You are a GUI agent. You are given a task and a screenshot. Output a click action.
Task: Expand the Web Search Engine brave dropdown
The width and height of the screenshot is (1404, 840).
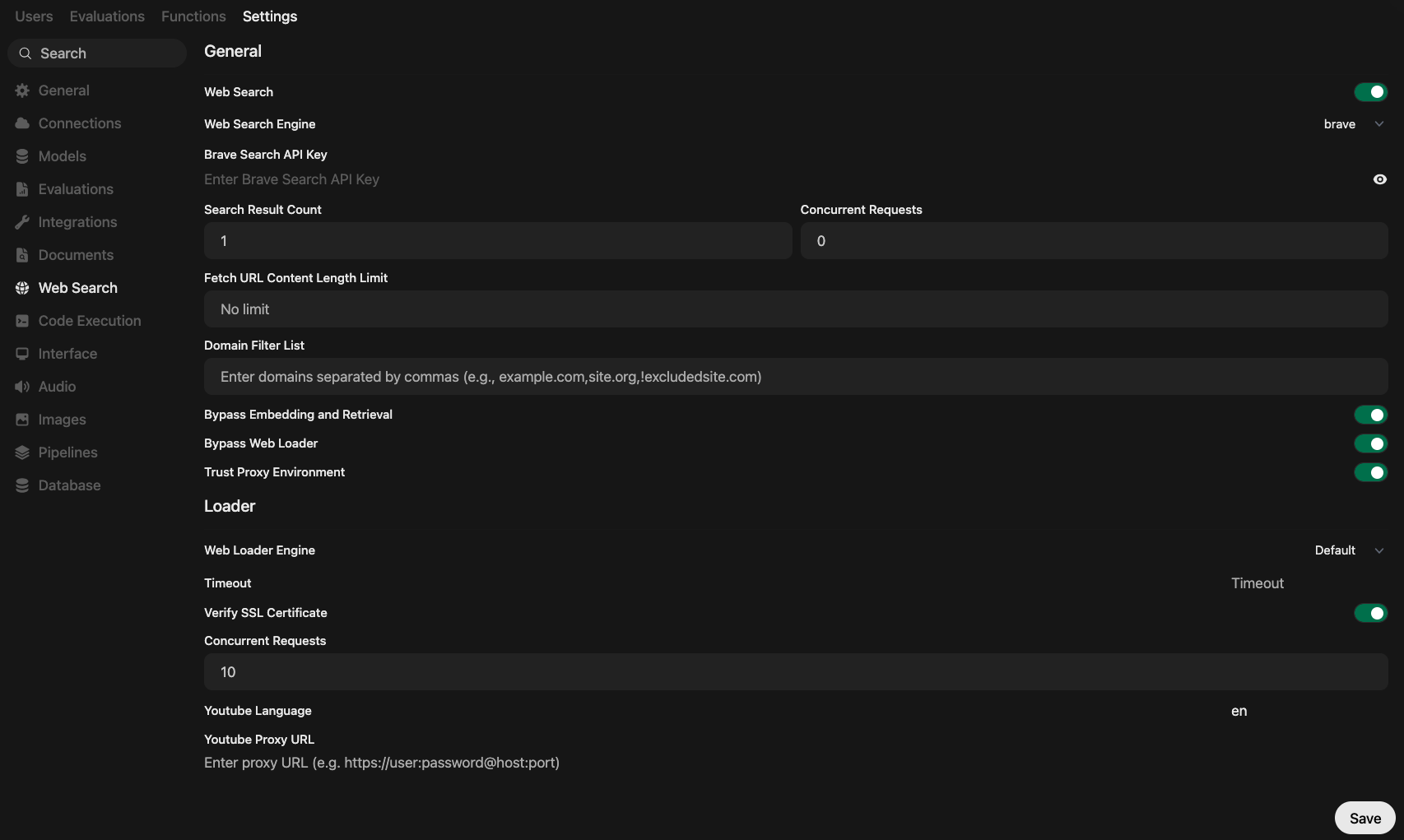click(x=1354, y=124)
